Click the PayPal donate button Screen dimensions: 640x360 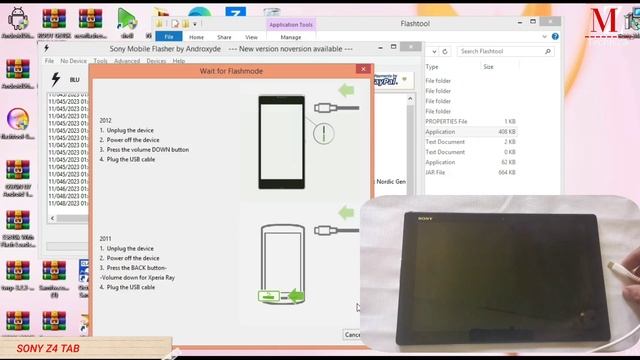pyautogui.click(x=386, y=80)
